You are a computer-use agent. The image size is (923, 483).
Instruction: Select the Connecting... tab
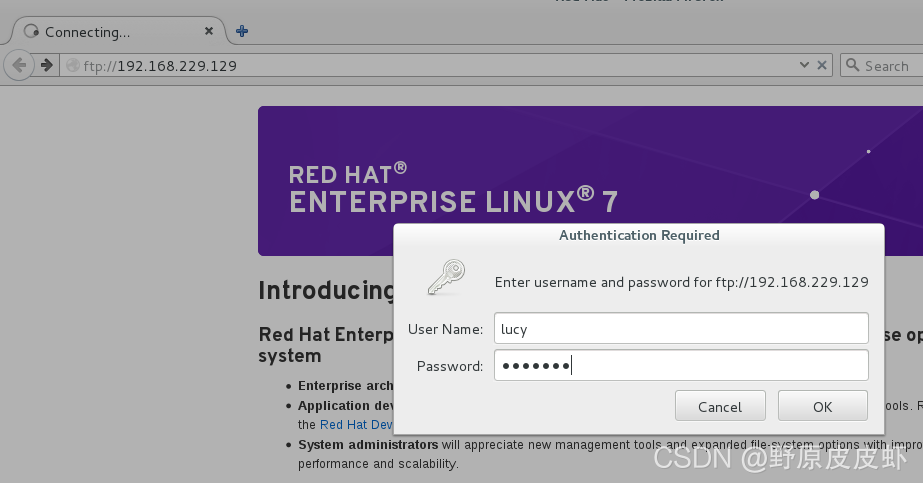point(115,31)
